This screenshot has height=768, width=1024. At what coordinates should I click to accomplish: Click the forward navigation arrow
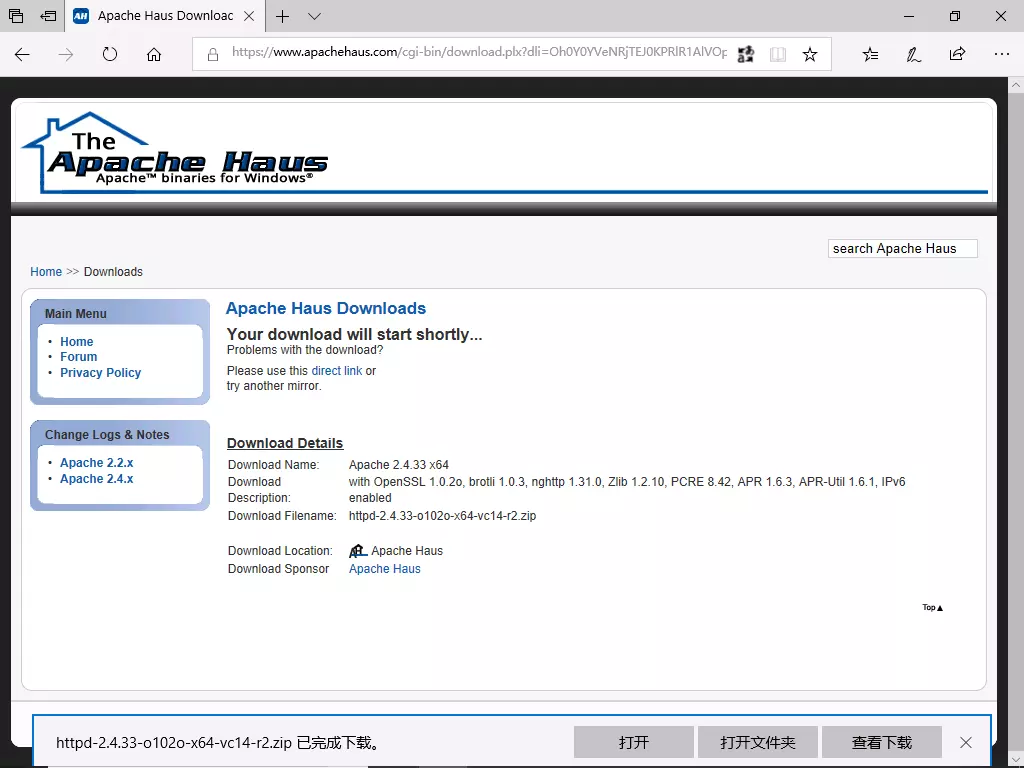[x=66, y=54]
